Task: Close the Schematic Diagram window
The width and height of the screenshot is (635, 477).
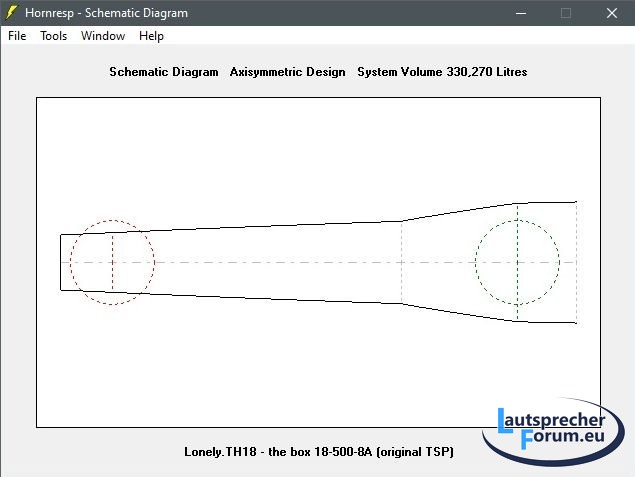Action: (611, 13)
